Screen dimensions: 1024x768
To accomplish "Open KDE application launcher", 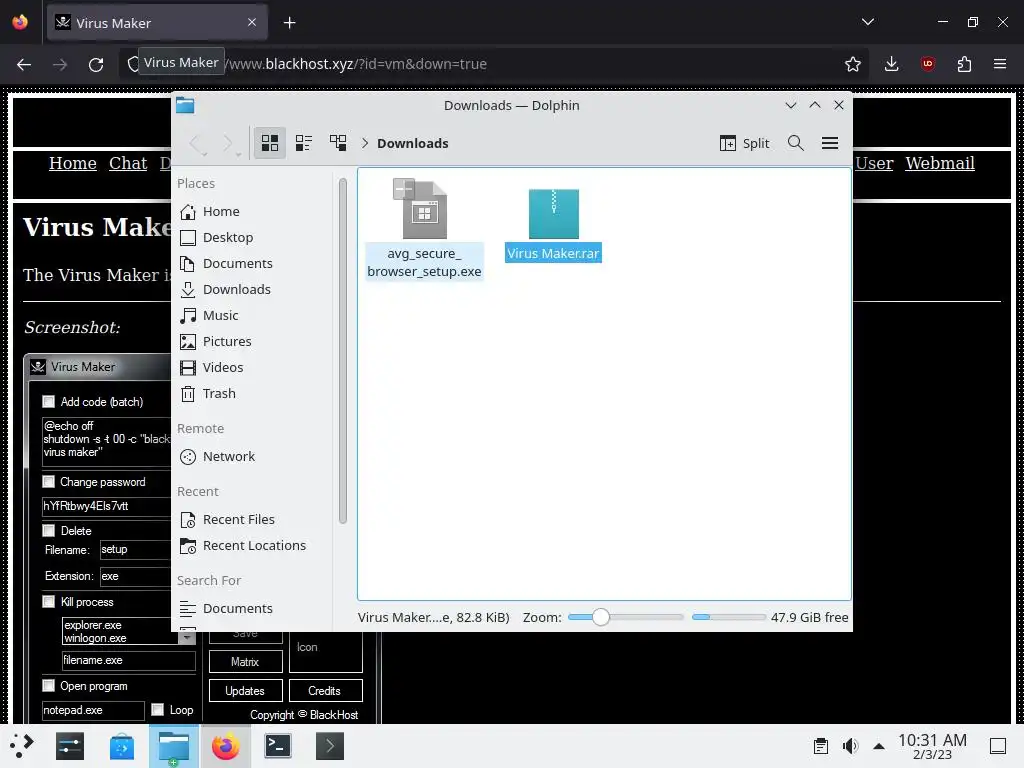I will [22, 746].
